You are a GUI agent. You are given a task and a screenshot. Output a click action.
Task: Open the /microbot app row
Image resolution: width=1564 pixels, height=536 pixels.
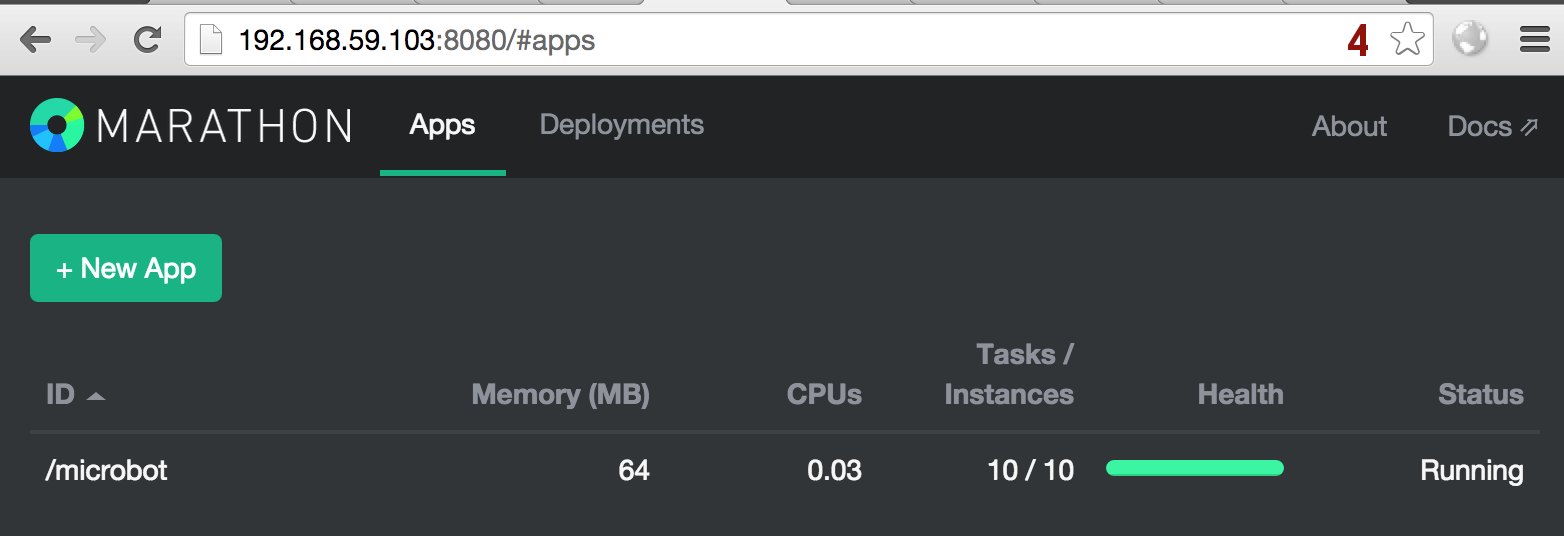[x=785, y=470]
